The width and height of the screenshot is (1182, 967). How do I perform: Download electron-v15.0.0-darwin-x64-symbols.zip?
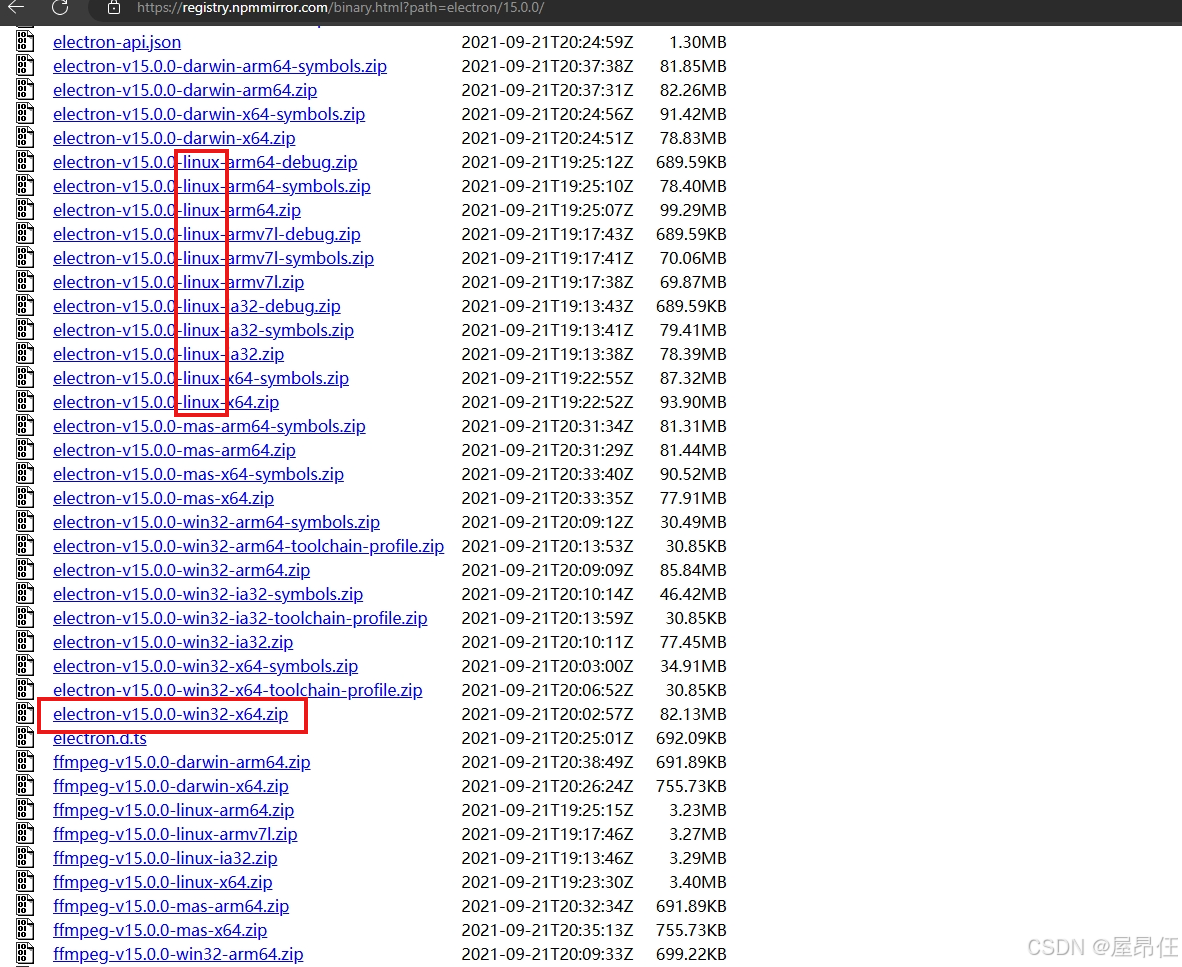pos(209,115)
